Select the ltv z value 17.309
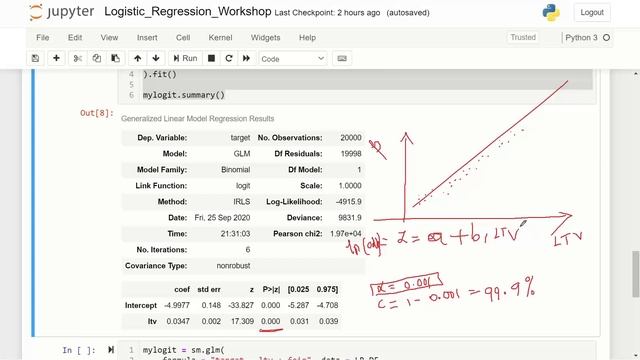This screenshot has height=360, width=640. pos(242,321)
